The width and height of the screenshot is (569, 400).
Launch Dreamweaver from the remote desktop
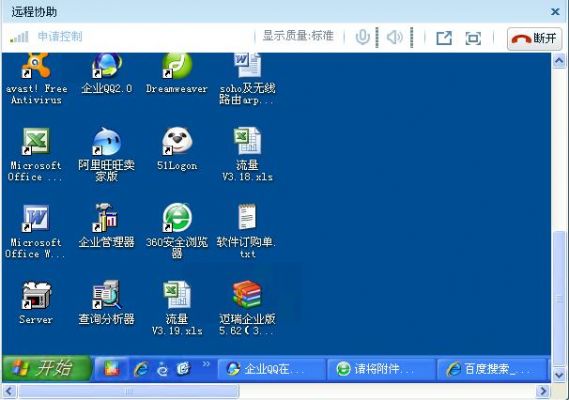tap(177, 73)
